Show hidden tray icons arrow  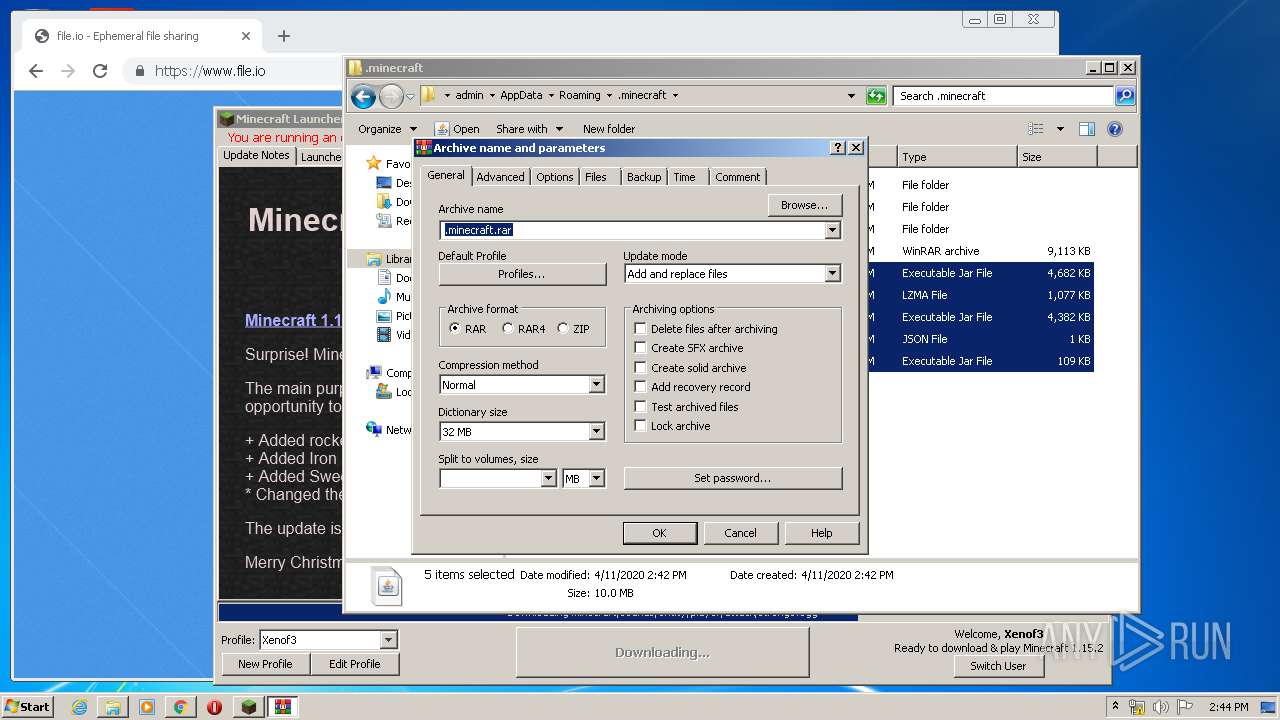(x=1115, y=706)
